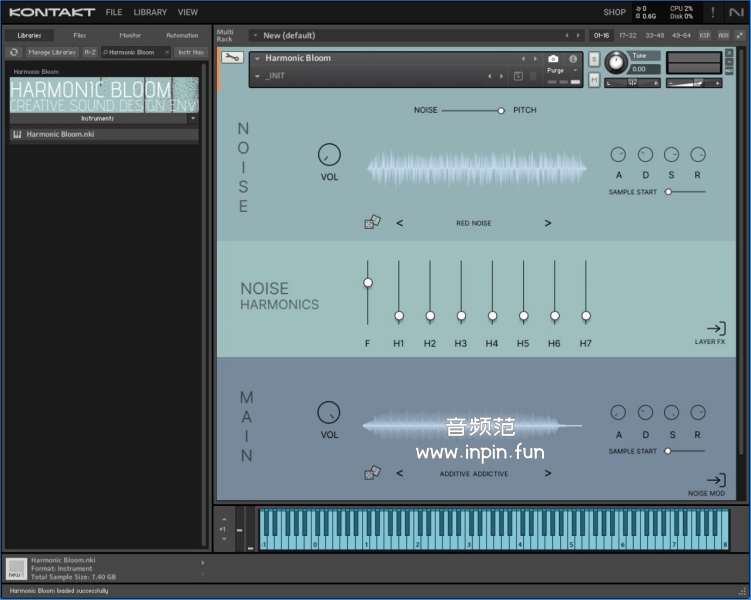This screenshot has height=600, width=751.
Task: Click the snapshot camera icon
Action: (x=553, y=59)
